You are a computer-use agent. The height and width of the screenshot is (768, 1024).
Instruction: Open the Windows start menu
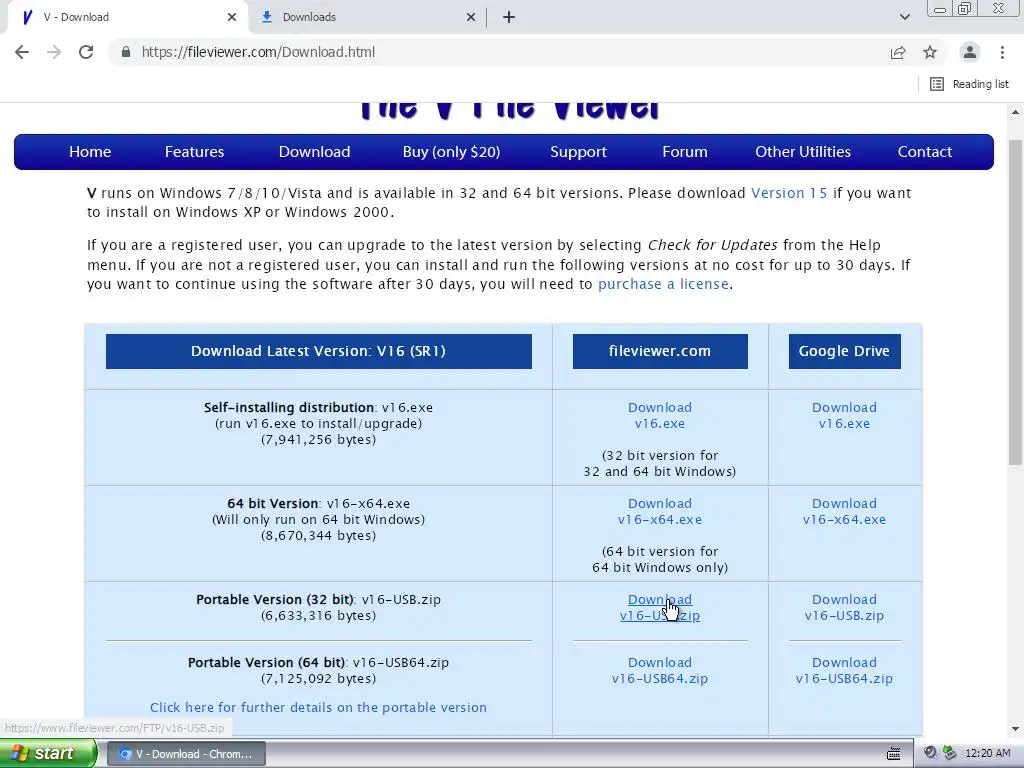tap(48, 753)
